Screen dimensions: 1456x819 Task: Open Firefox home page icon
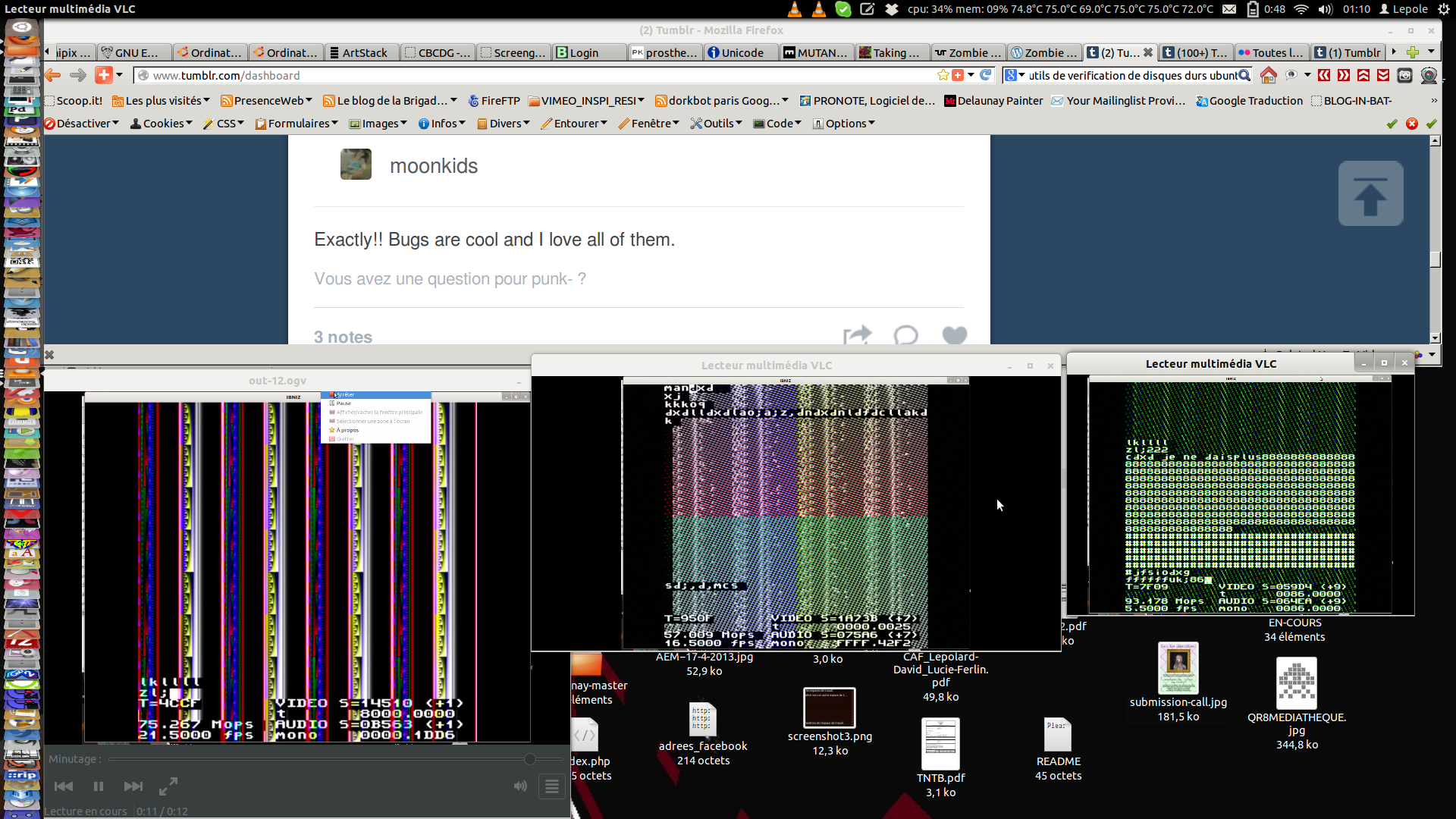pyautogui.click(x=1268, y=75)
